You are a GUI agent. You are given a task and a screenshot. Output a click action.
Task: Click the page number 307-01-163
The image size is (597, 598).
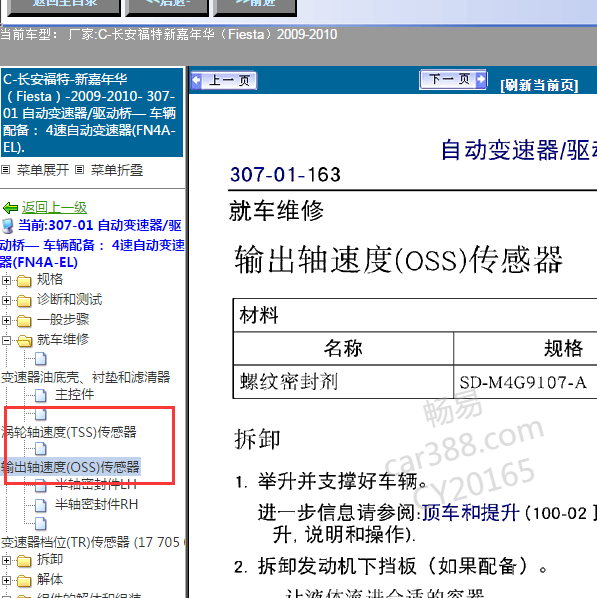tap(285, 175)
